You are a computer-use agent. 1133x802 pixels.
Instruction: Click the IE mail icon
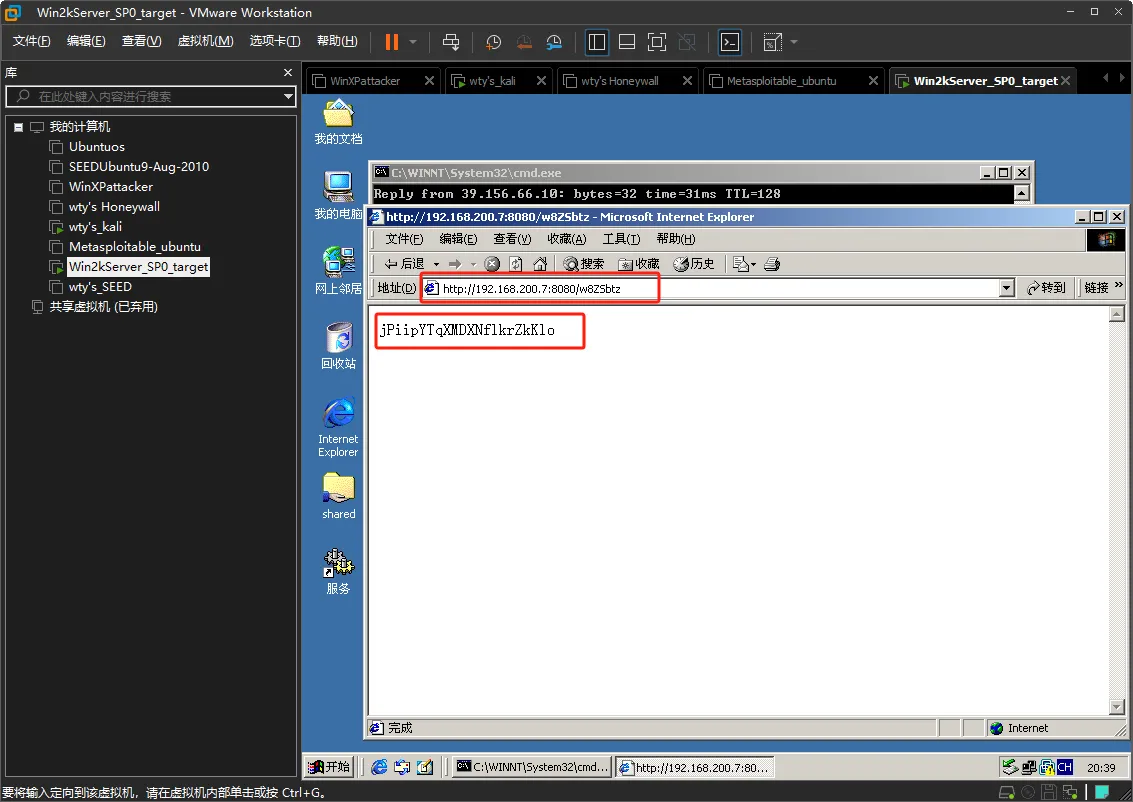click(744, 264)
